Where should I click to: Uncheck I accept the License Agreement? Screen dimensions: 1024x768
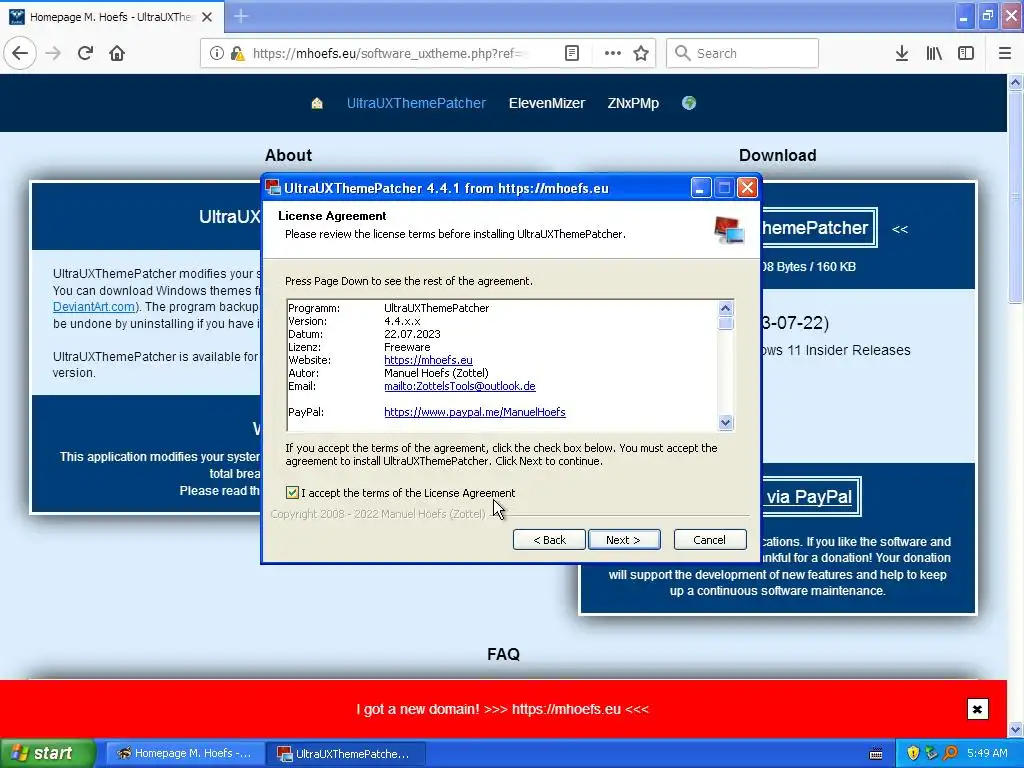[292, 492]
